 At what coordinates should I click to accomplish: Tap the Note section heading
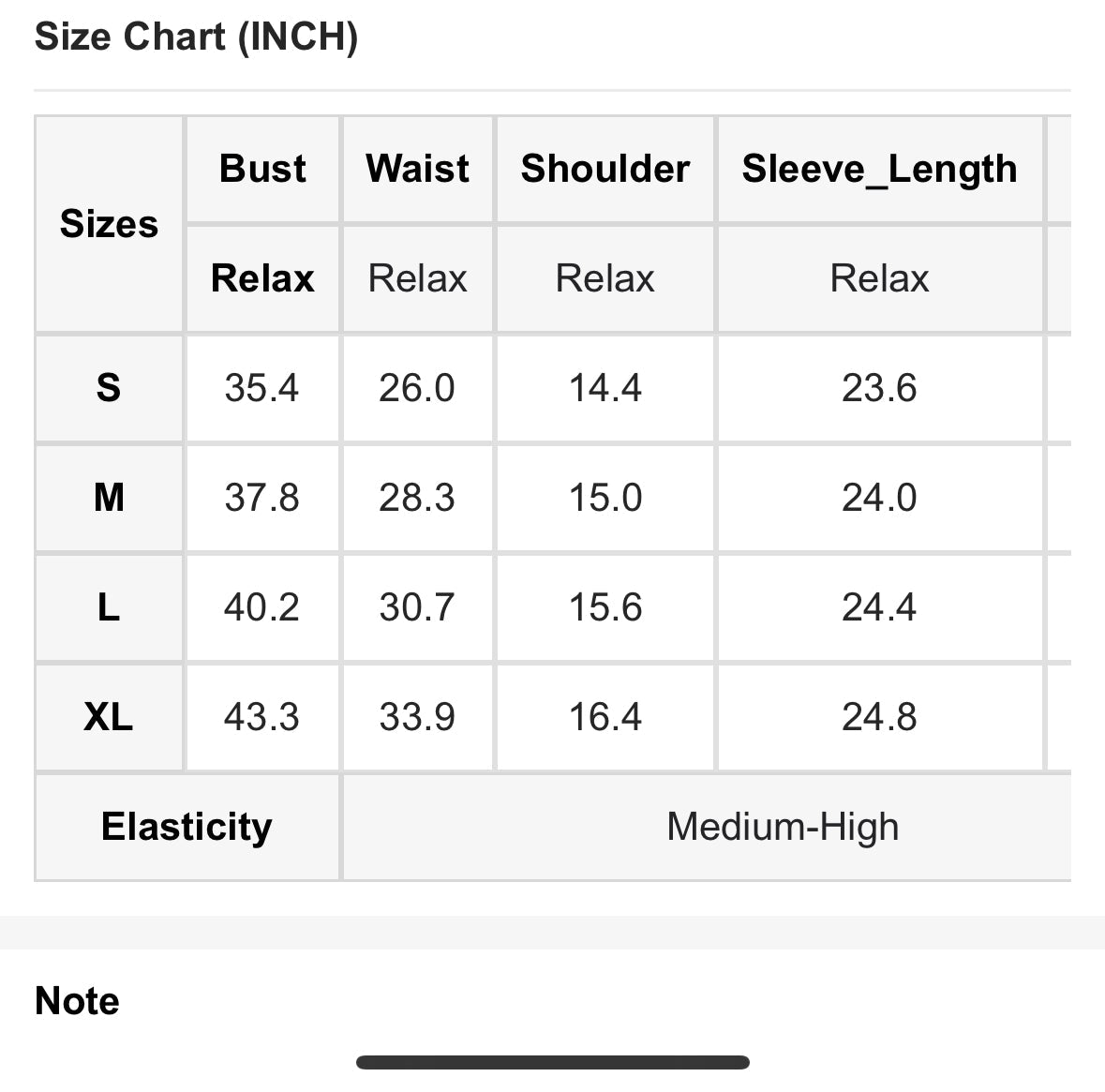[77, 1001]
